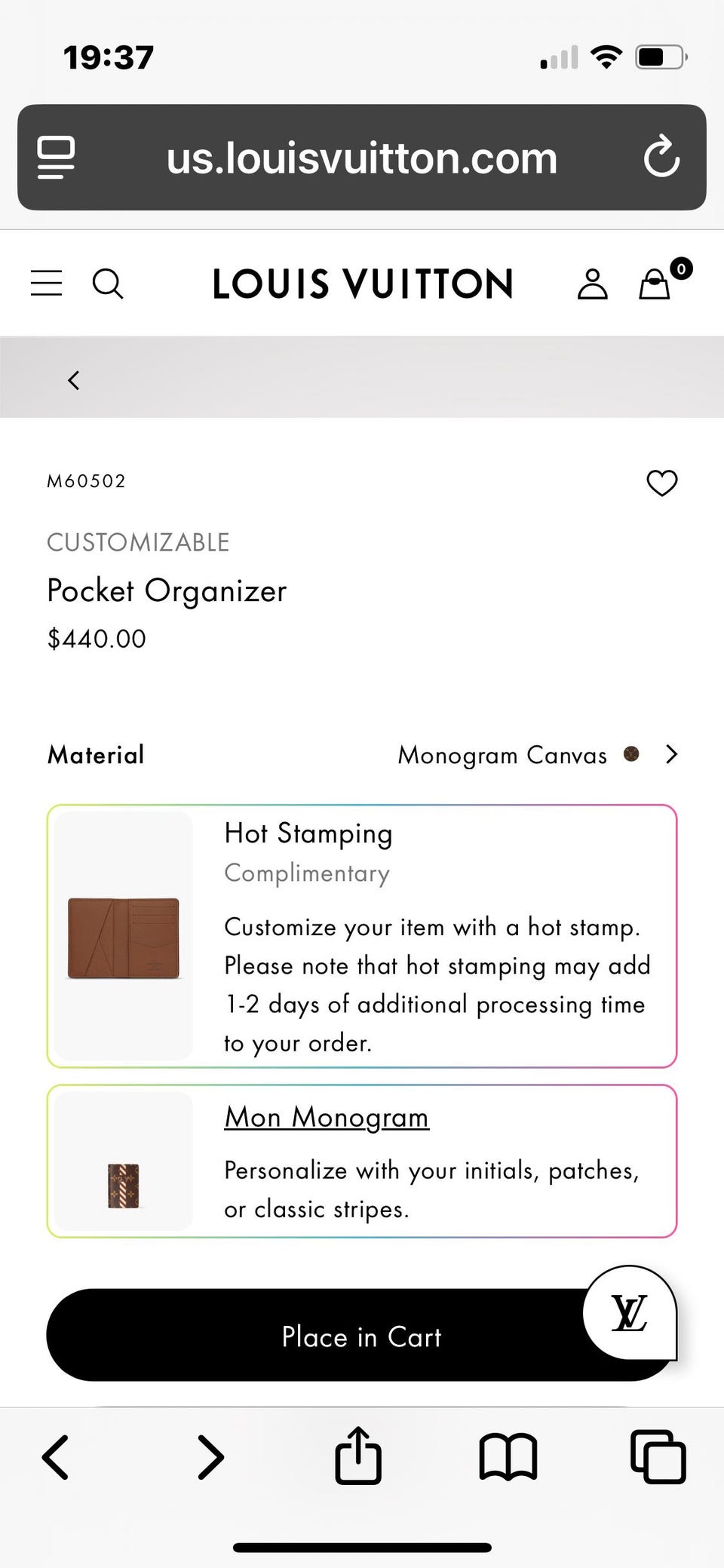Open Safari bookmarks book icon

508,1456
